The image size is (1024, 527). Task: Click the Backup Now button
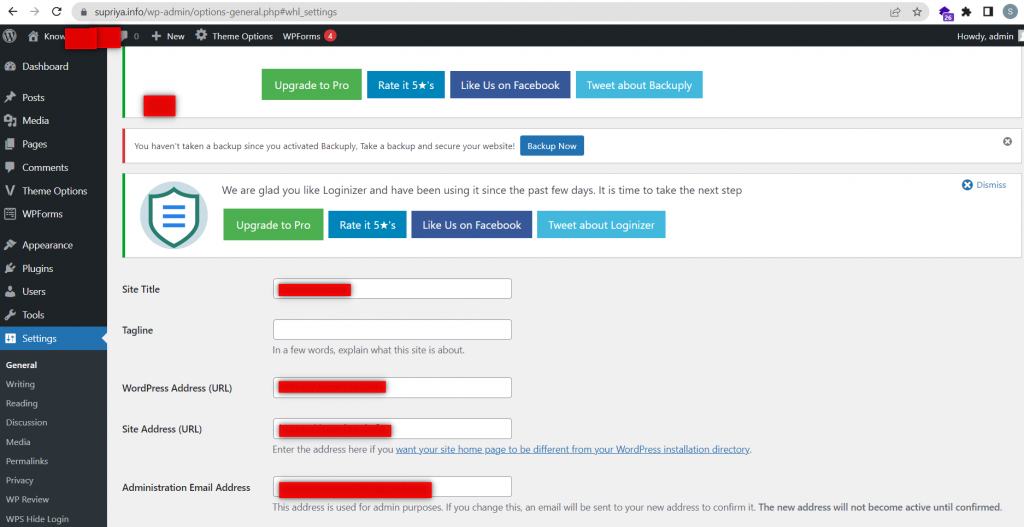[x=552, y=146]
